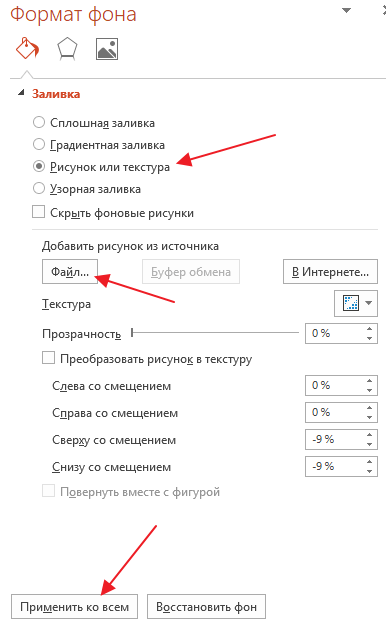Open the pane options arrow at top right
386x625 pixels.
[347, 10]
